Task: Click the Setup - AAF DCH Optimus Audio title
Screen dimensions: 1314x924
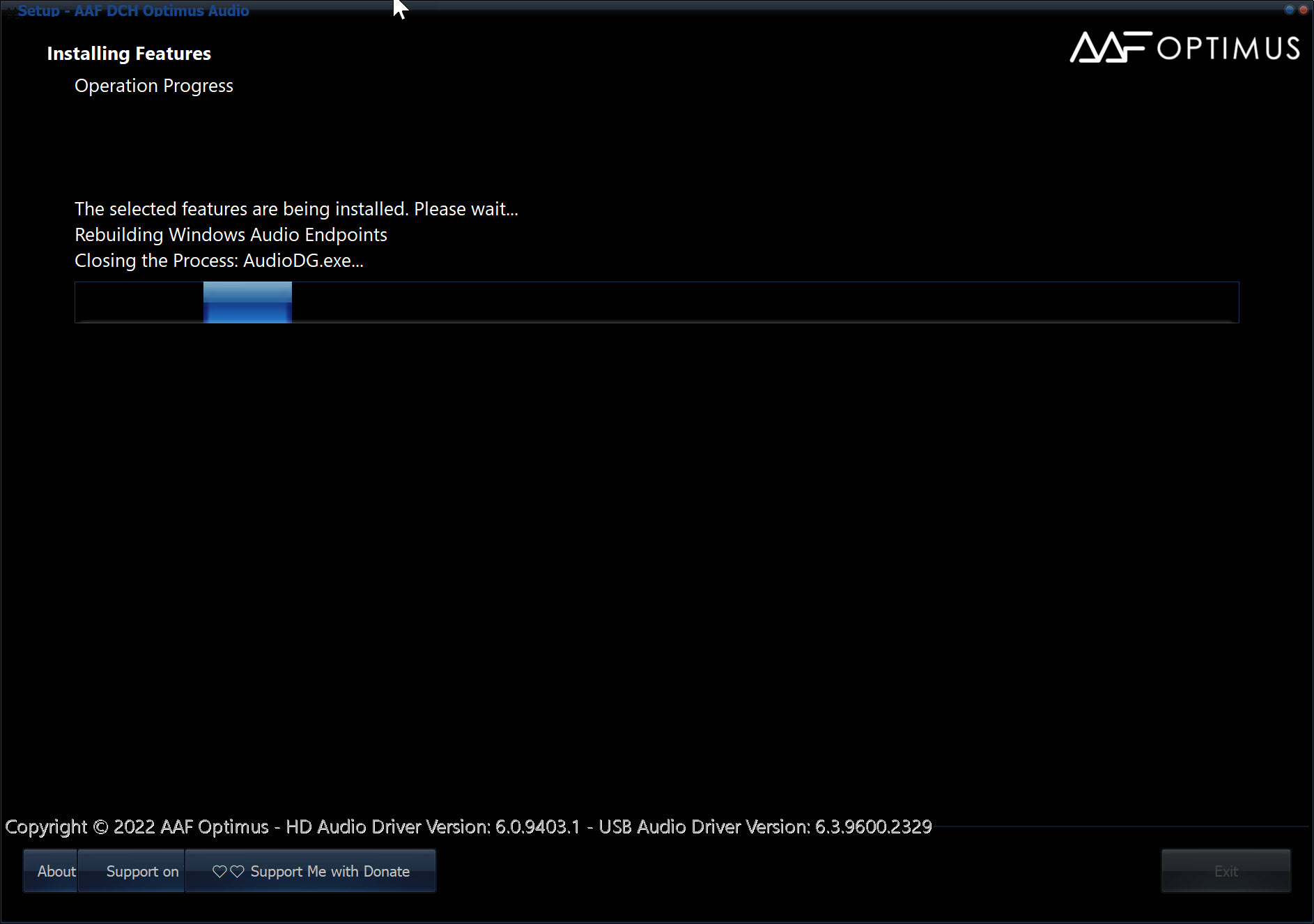Action: tap(134, 10)
